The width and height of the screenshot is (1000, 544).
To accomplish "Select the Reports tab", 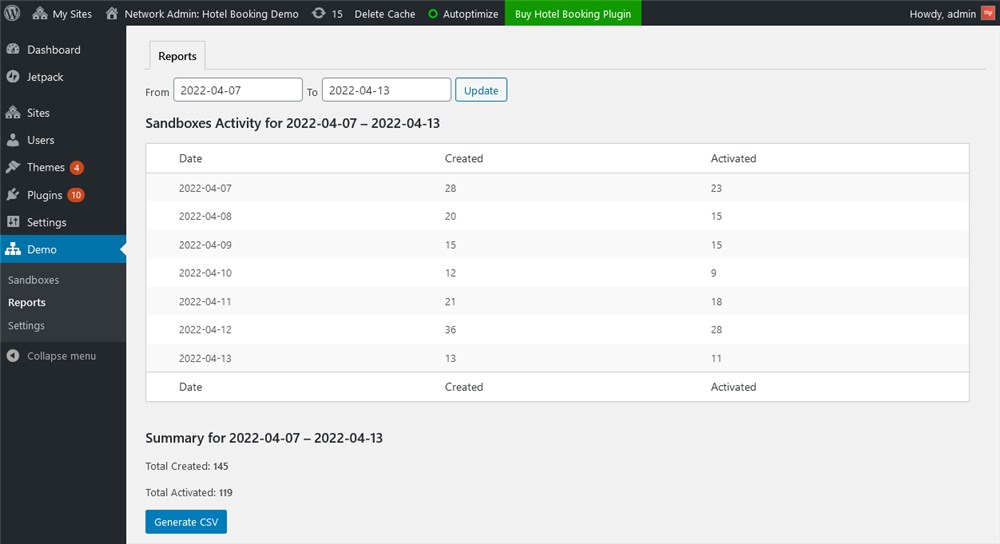I will (x=177, y=56).
